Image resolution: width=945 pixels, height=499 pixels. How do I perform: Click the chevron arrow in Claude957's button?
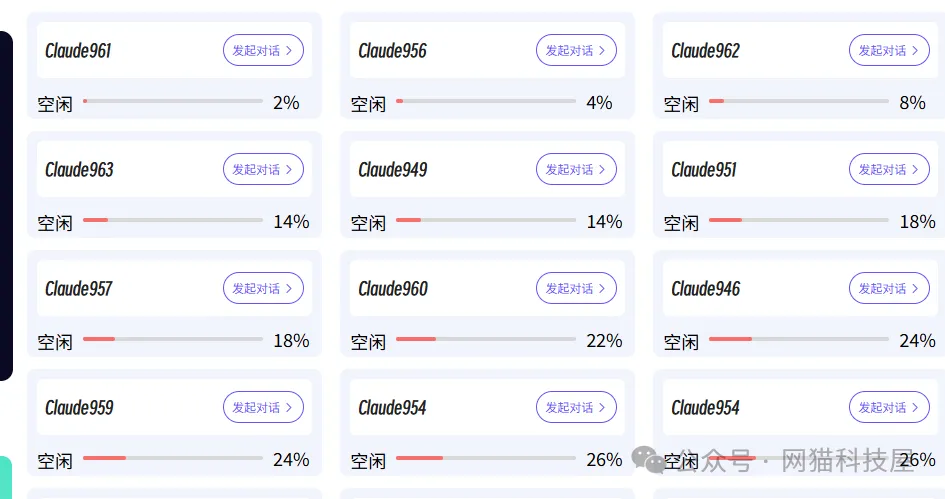point(289,288)
